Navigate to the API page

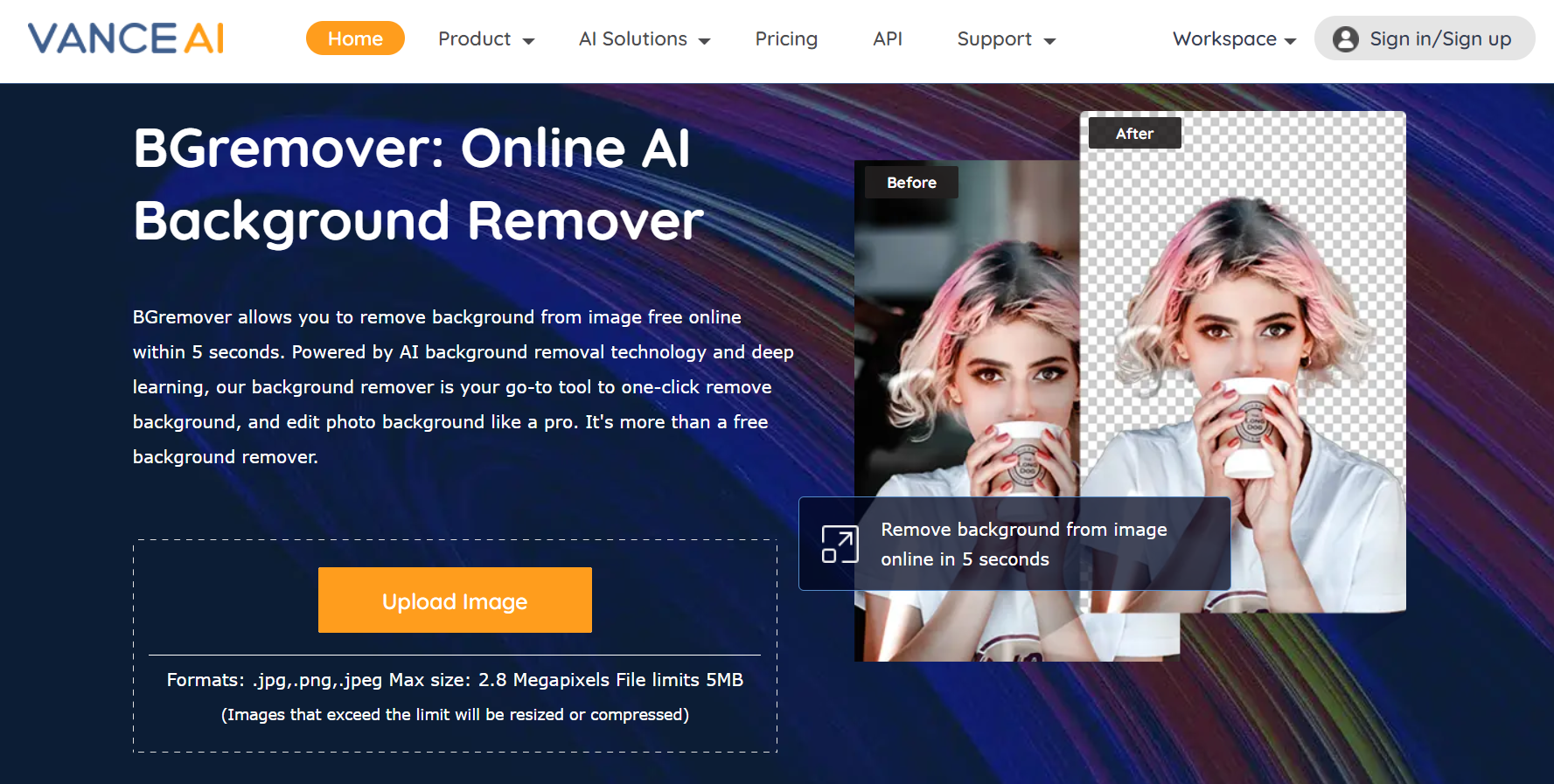tap(887, 39)
